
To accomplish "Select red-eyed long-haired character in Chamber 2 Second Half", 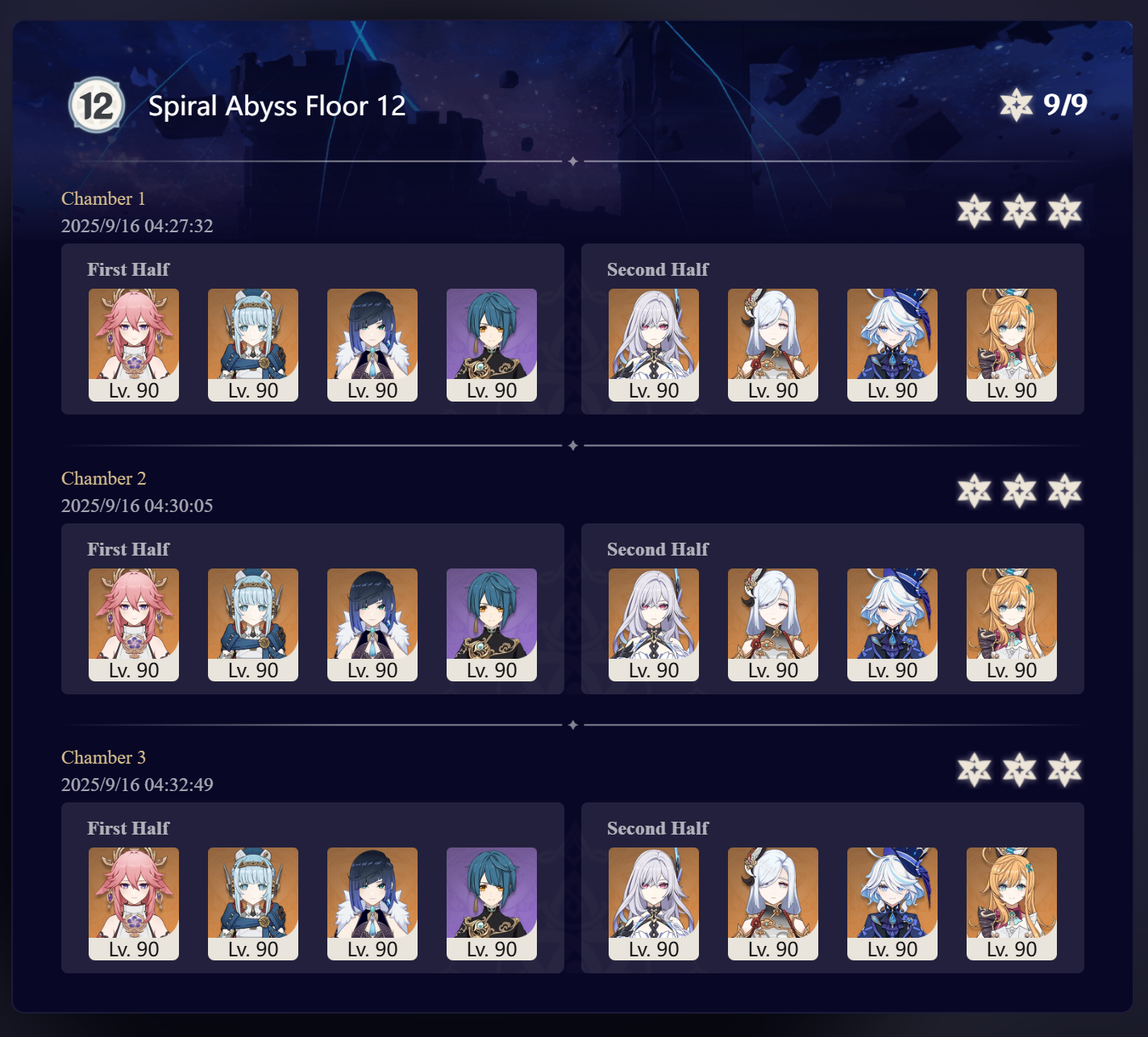I will pos(654,625).
